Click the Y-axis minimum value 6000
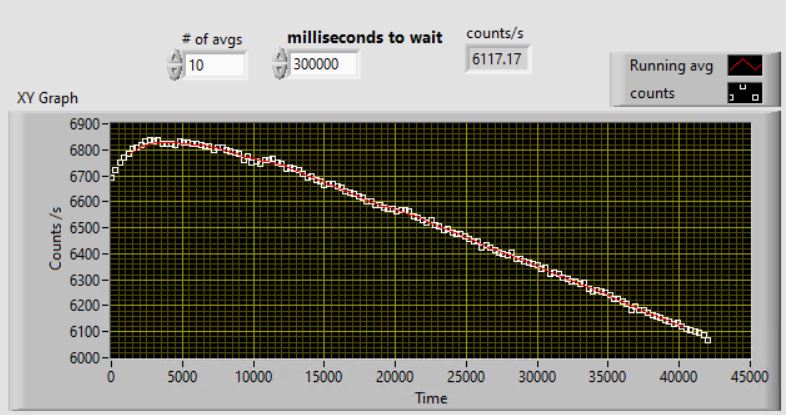The height and width of the screenshot is (415, 786). pyautogui.click(x=86, y=358)
